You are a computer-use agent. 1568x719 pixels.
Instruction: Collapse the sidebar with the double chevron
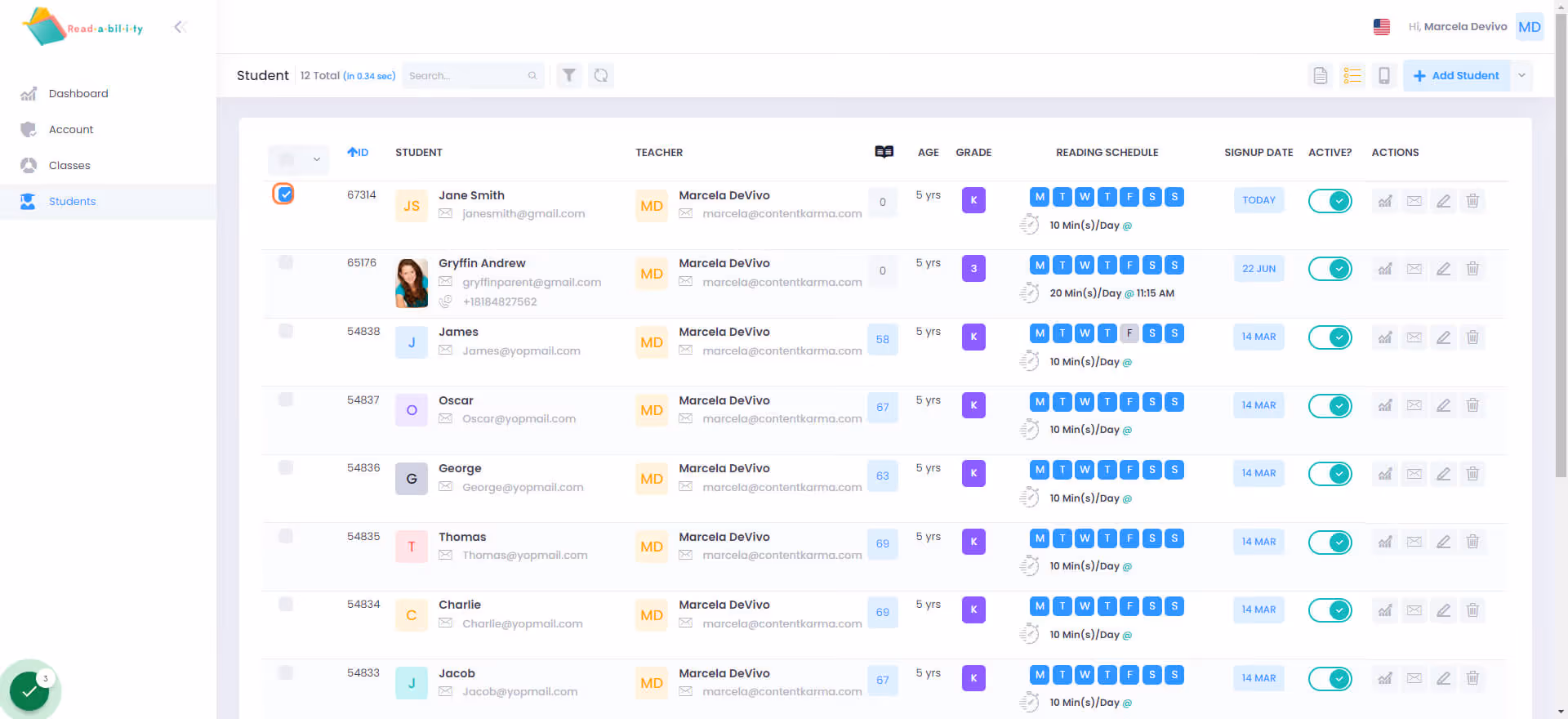click(x=180, y=27)
